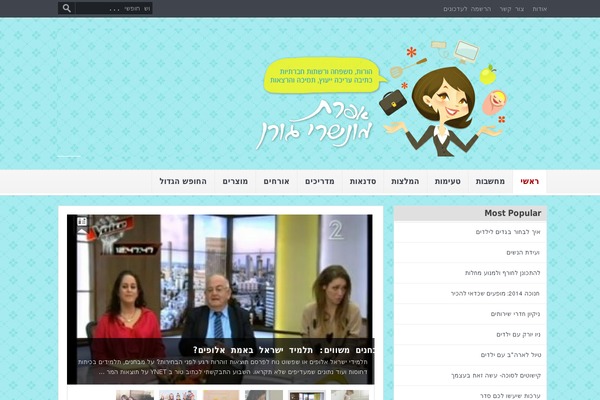600x400 pixels.
Task: Open the סדנאות menu item
Action: pos(363,181)
